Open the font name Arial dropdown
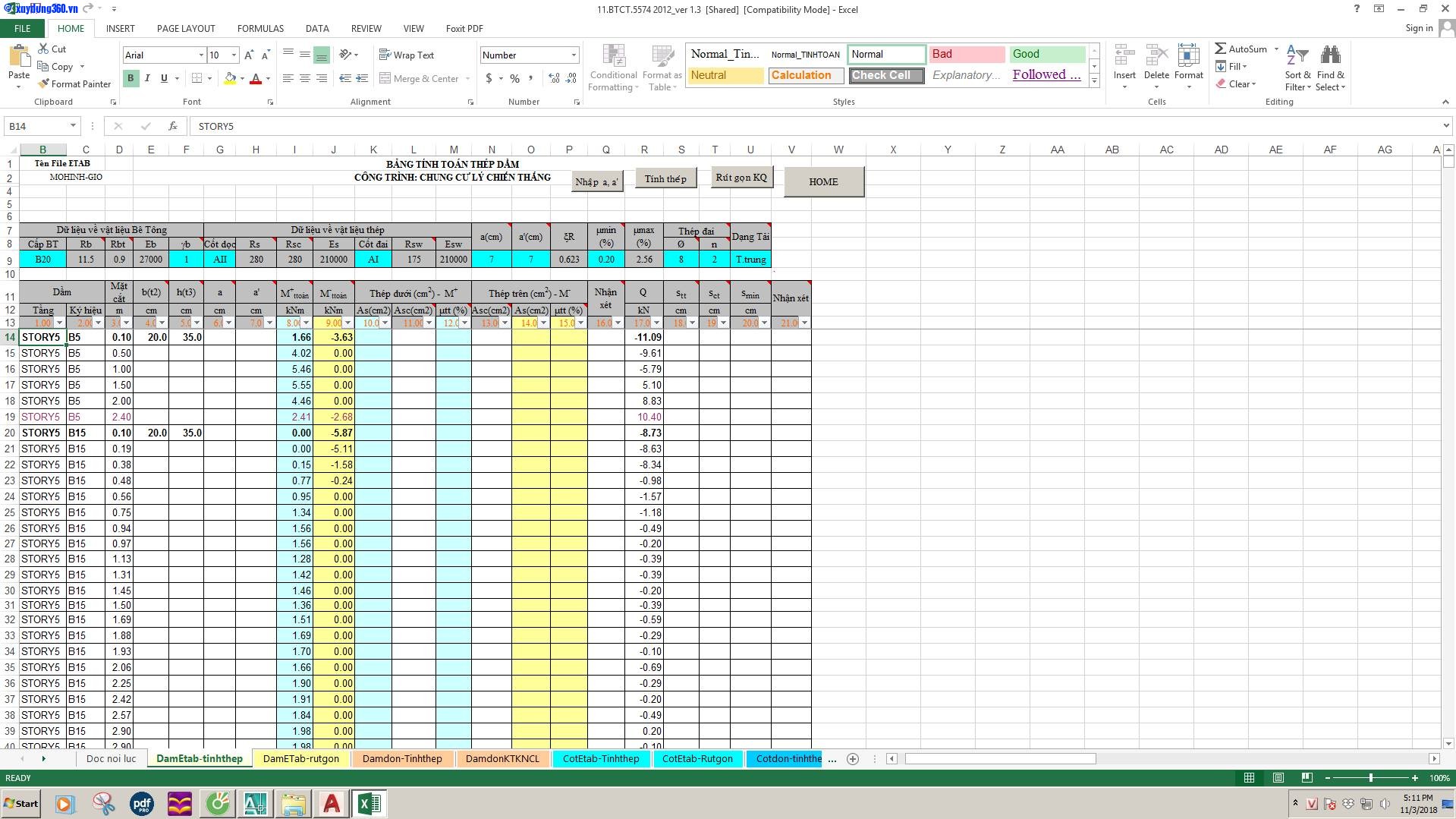 click(x=201, y=55)
